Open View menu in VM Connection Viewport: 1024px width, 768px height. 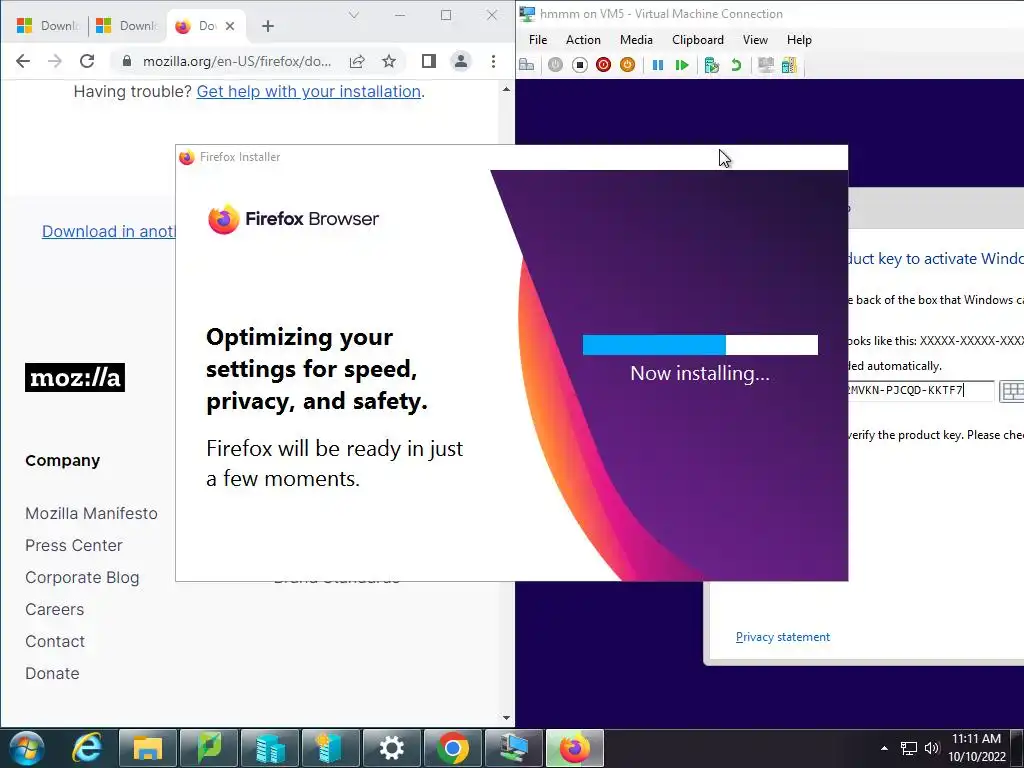tap(755, 40)
